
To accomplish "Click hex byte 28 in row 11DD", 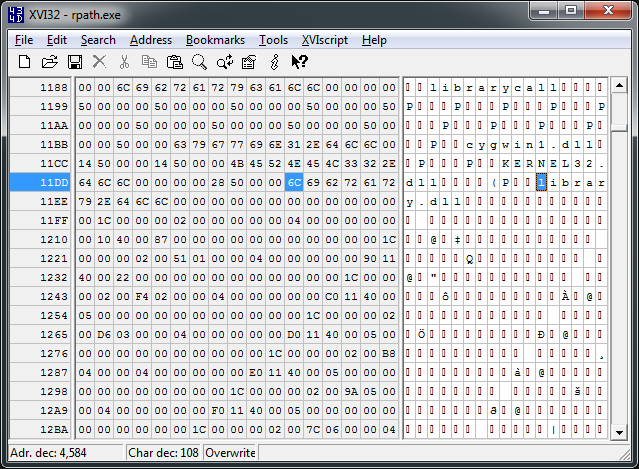I will click(x=218, y=183).
